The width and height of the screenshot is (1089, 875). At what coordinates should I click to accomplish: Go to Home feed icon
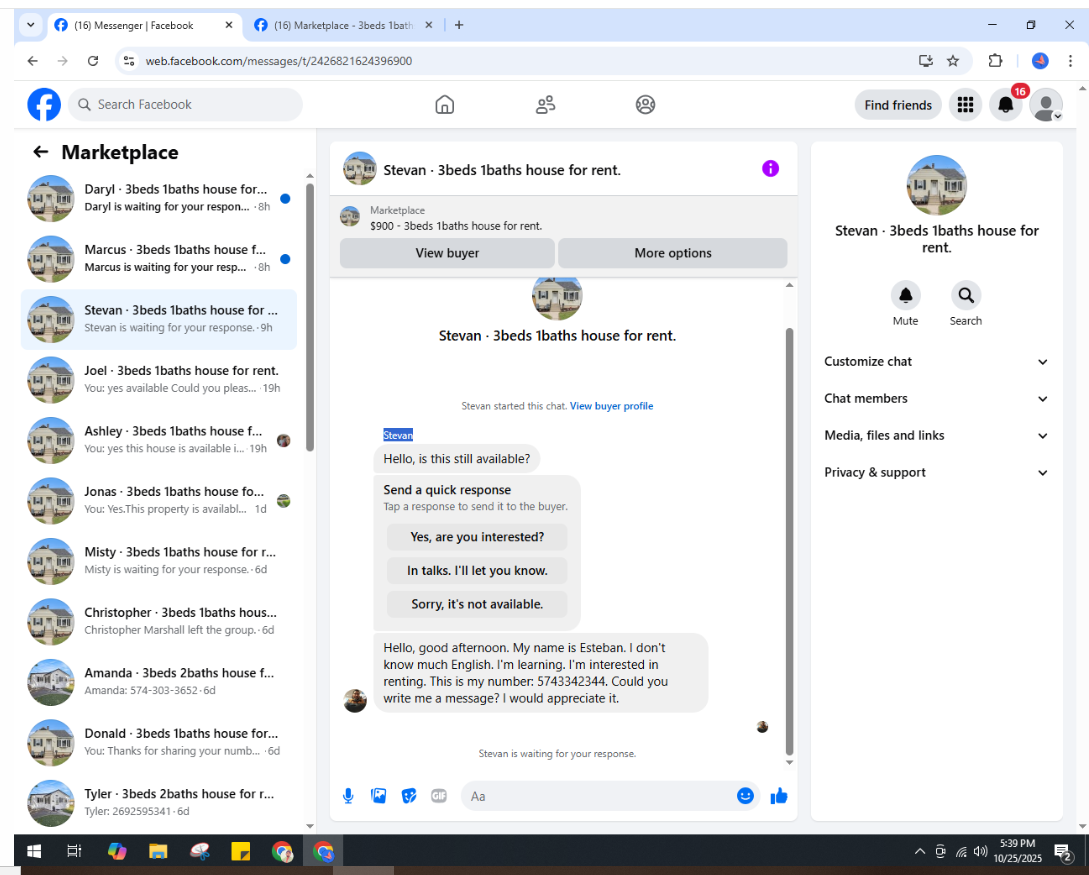[444, 105]
